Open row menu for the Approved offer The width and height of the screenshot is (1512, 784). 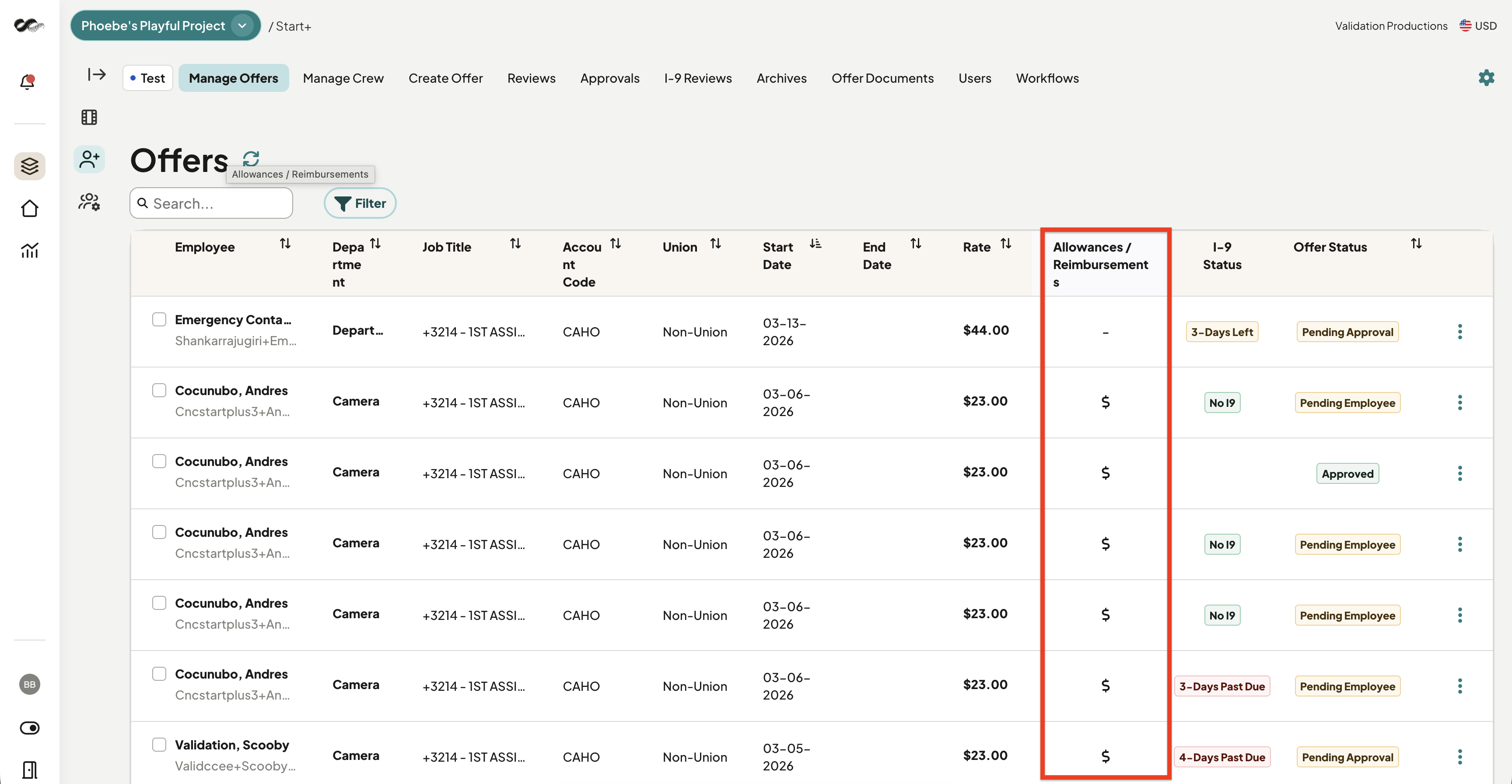[x=1460, y=473]
